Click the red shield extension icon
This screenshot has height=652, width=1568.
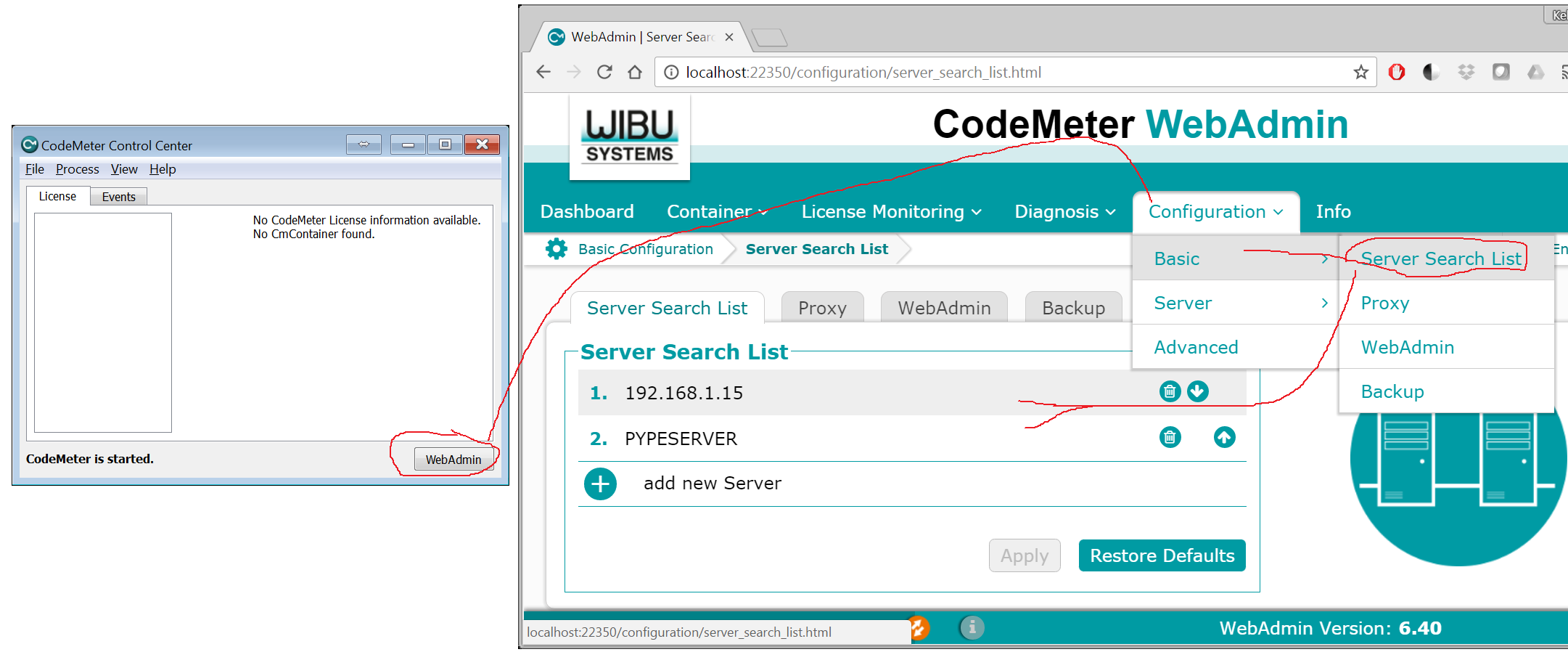[x=1397, y=72]
